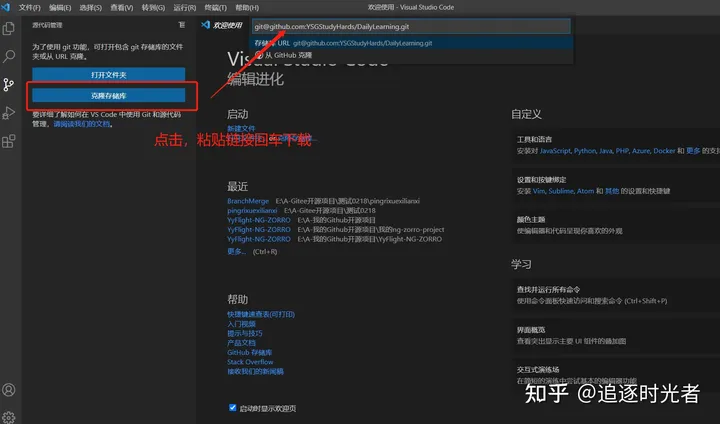
Task: Open YyFlight-NG-ZORRO in 我的Github开源项目 folder
Action: click(x=259, y=220)
